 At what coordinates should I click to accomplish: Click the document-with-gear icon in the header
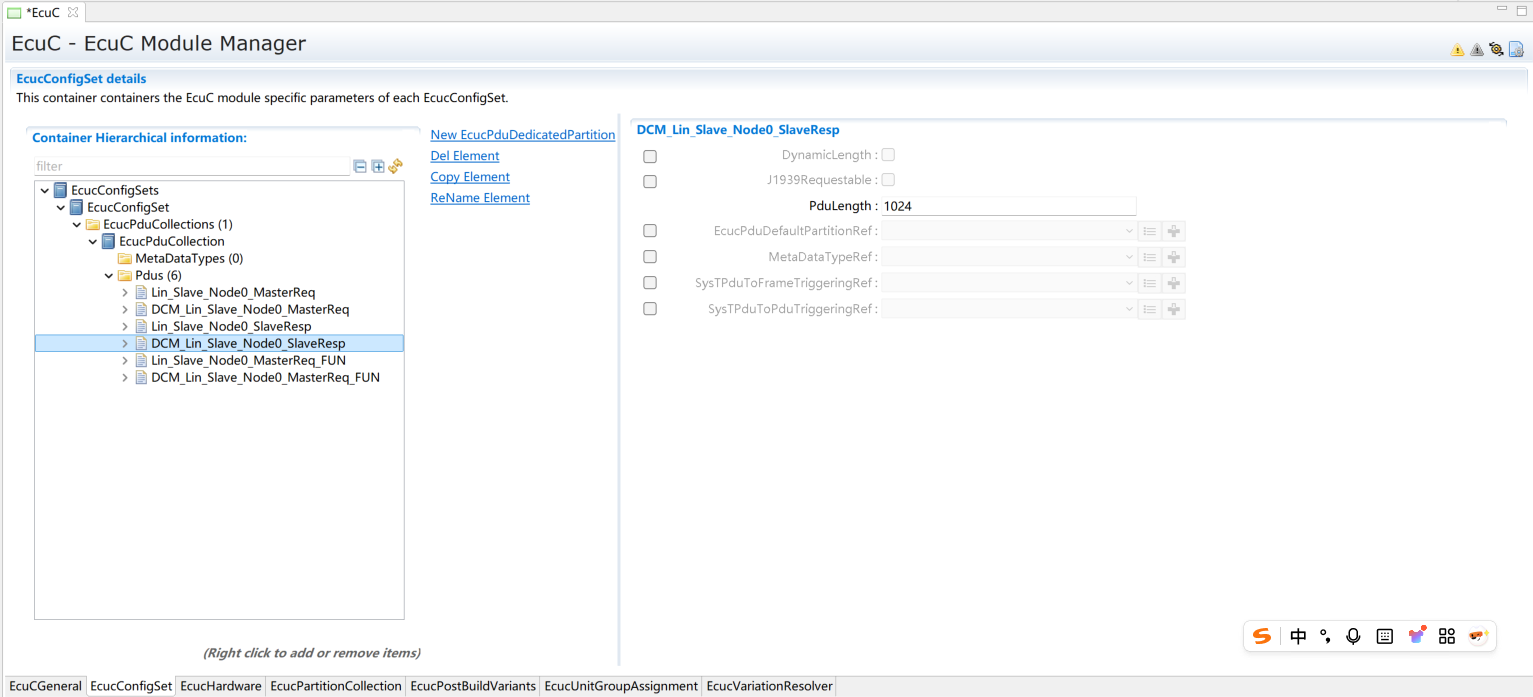click(1516, 49)
